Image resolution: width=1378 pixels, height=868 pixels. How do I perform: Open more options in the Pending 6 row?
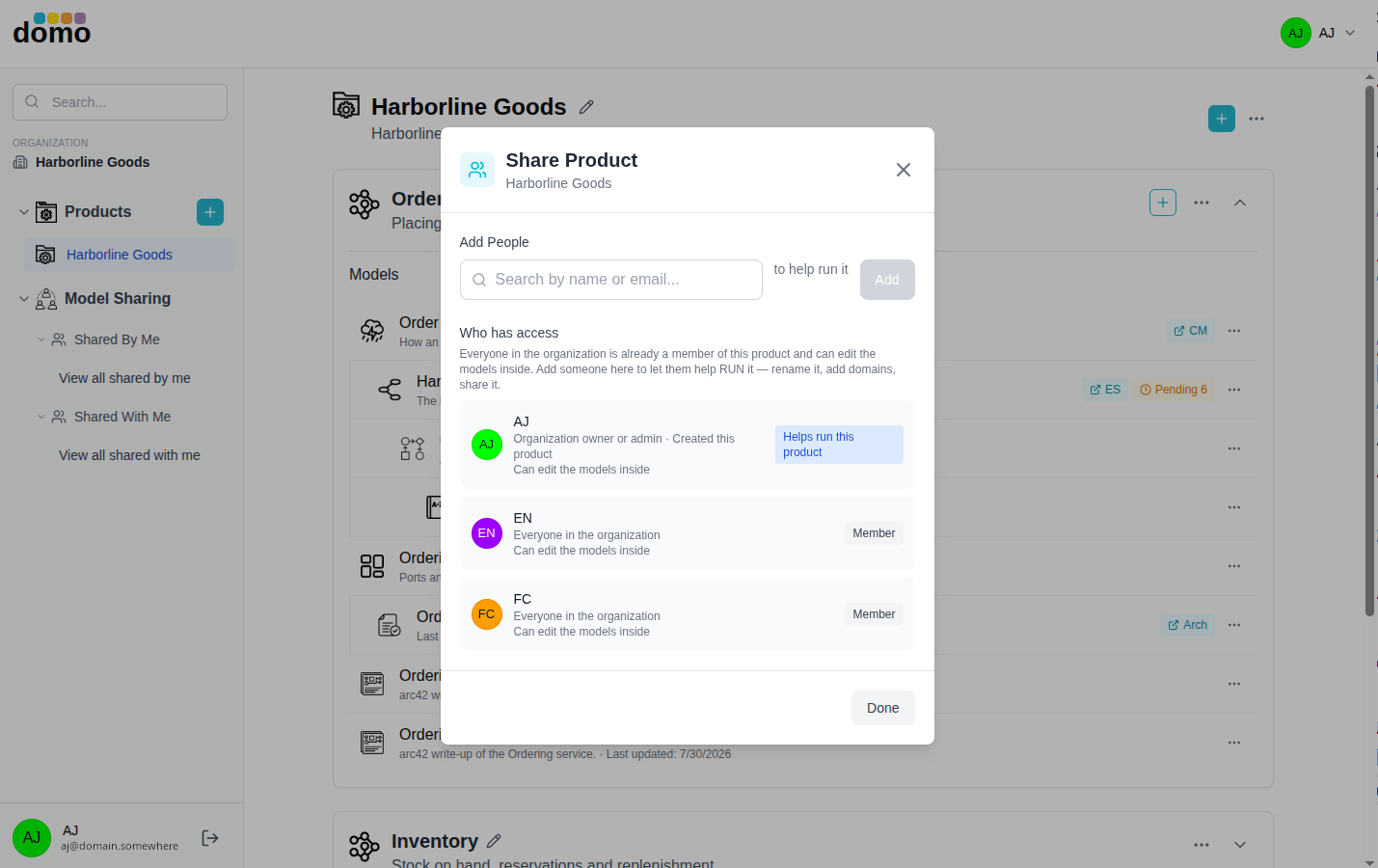pos(1234,390)
